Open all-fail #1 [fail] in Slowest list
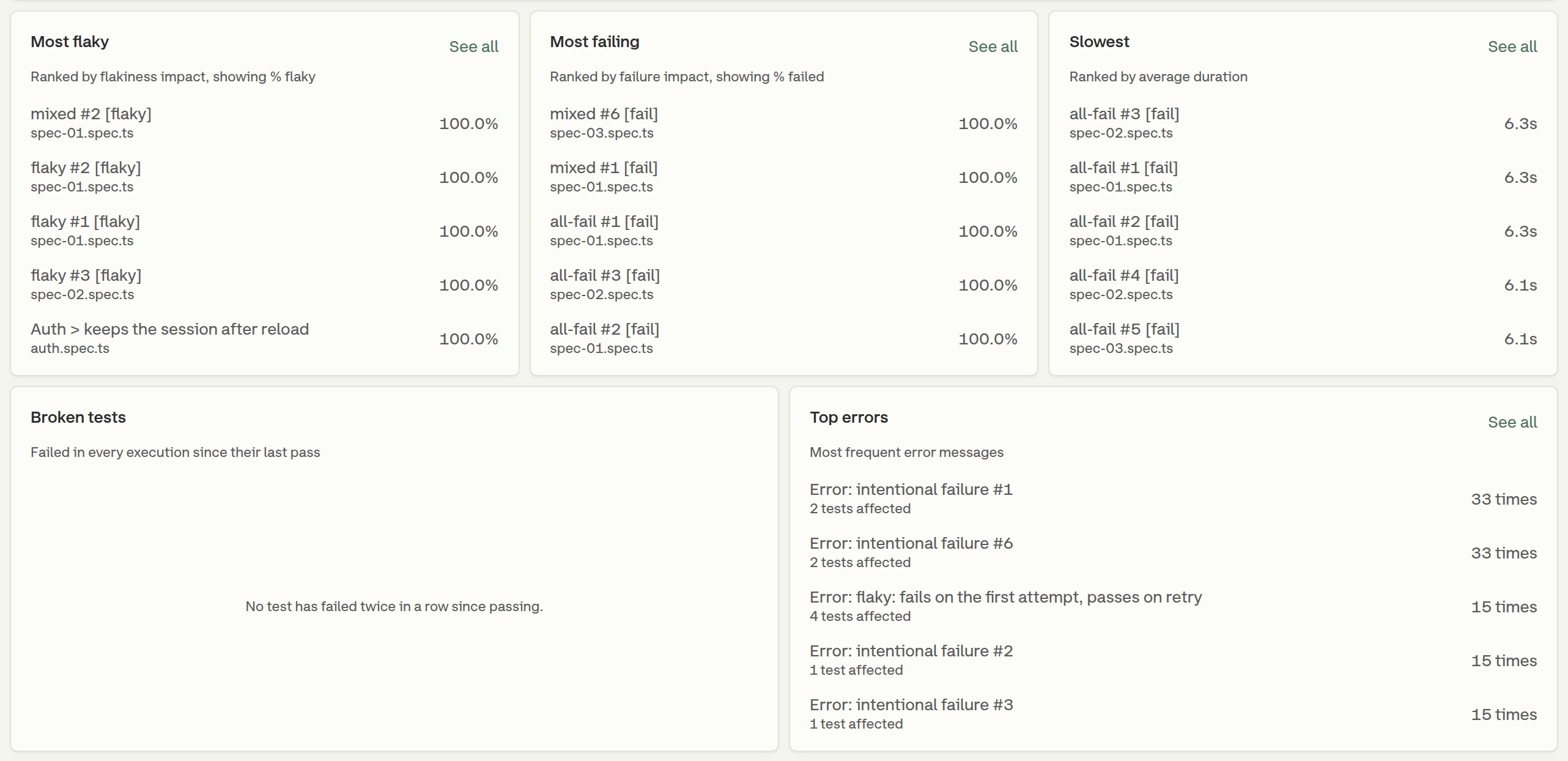Image resolution: width=1568 pixels, height=761 pixels. 1303,177
